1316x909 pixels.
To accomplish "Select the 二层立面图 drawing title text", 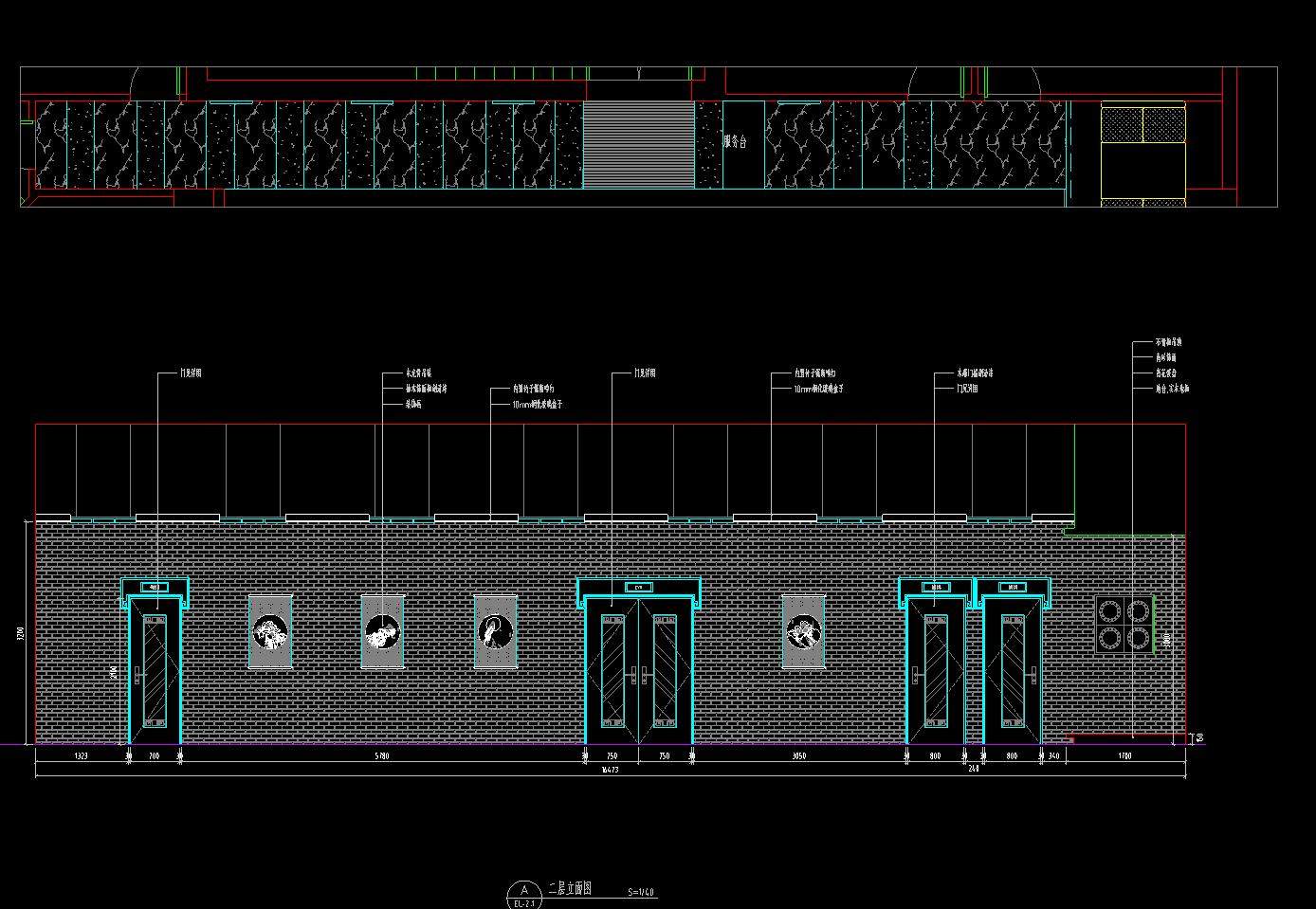I will pos(570,889).
